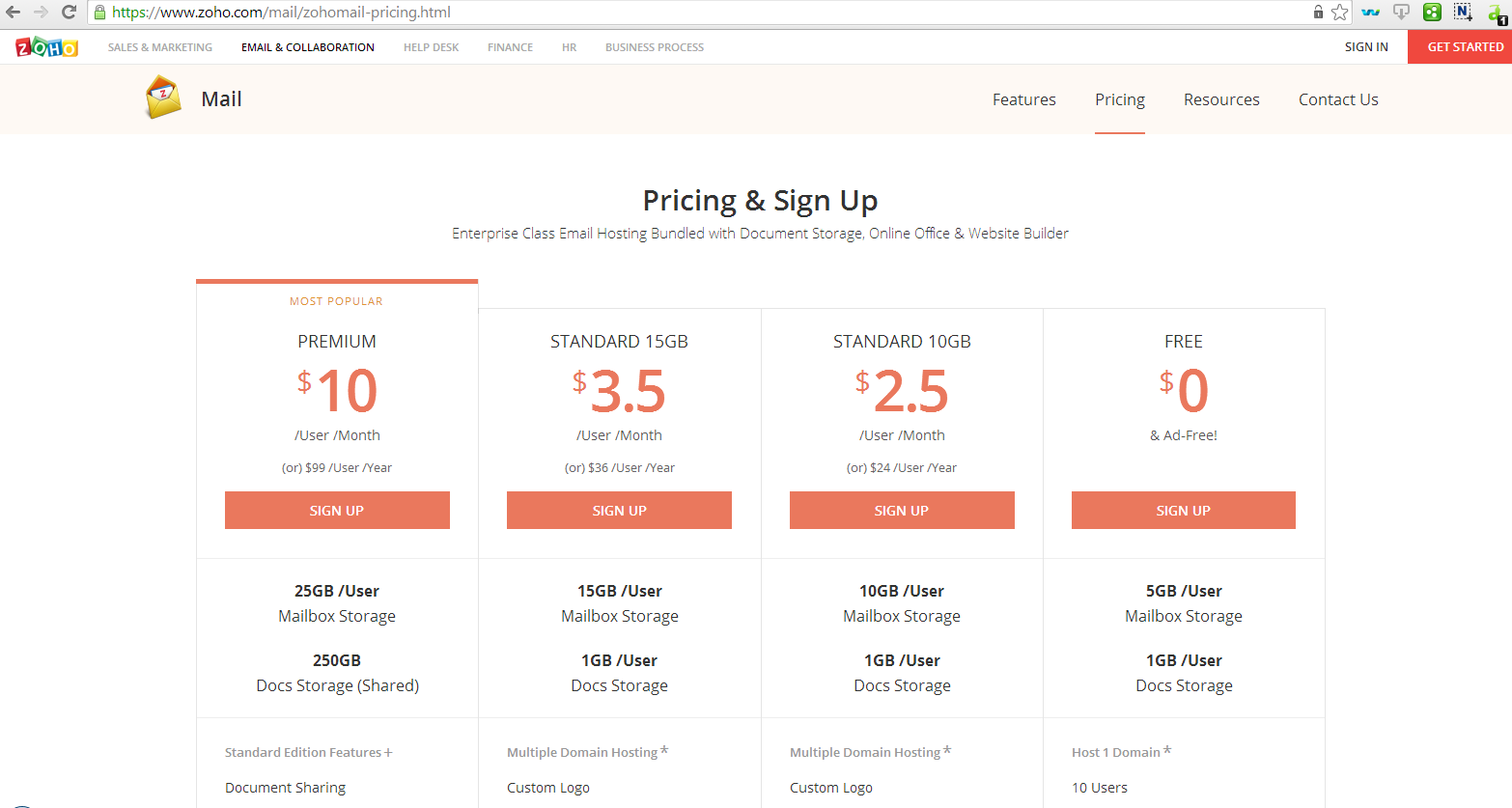Click '(or) $99 /User /Year' text
The image size is (1512, 808).
coord(337,468)
